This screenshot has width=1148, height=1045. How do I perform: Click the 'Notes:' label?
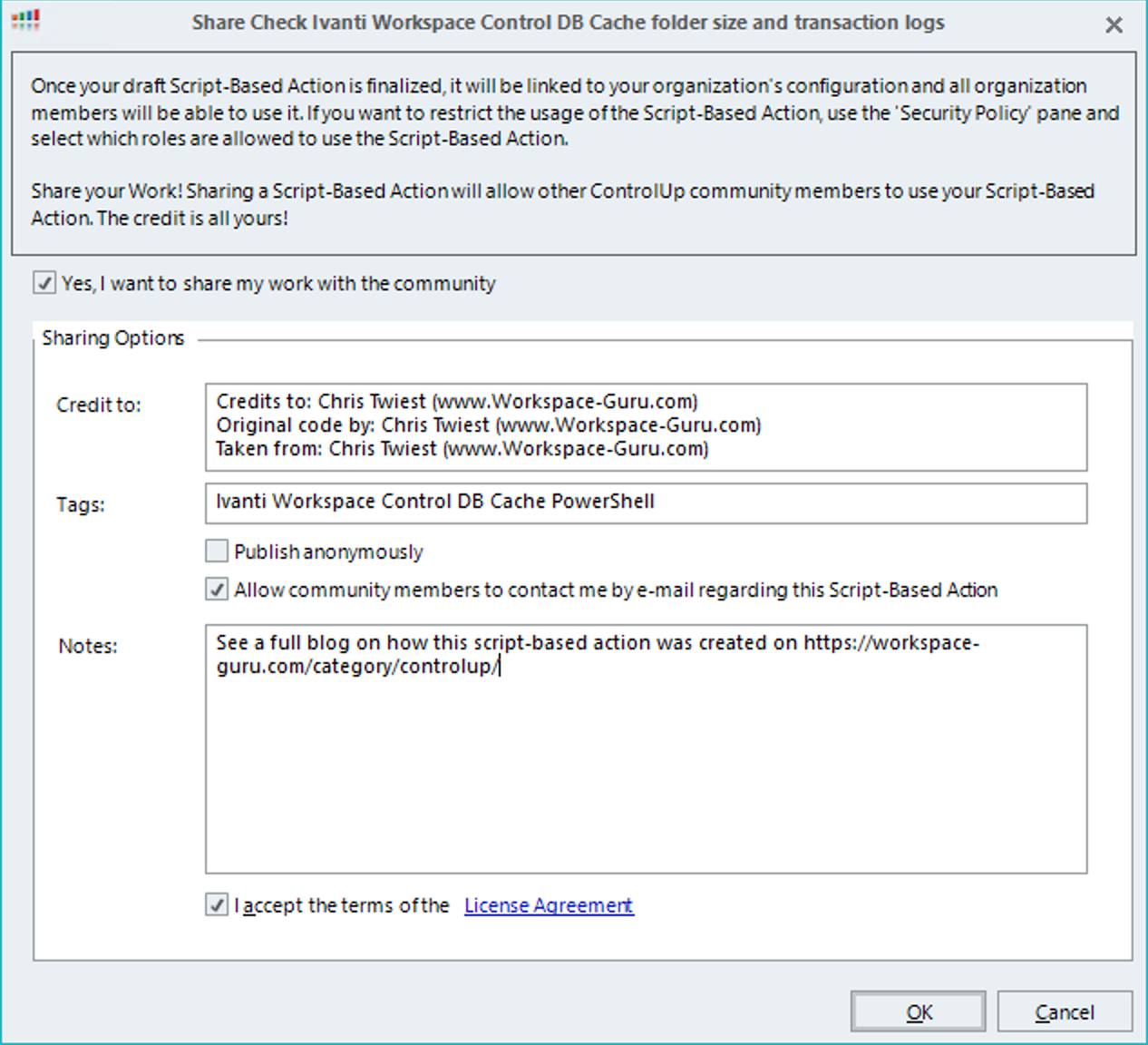(x=88, y=646)
